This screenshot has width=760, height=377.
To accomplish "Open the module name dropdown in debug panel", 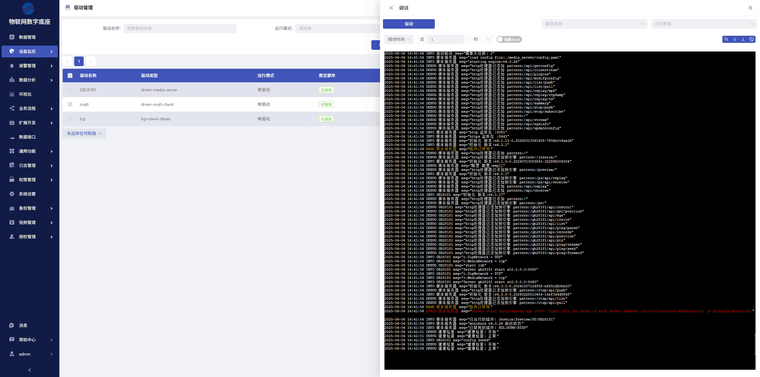I will coord(594,24).
